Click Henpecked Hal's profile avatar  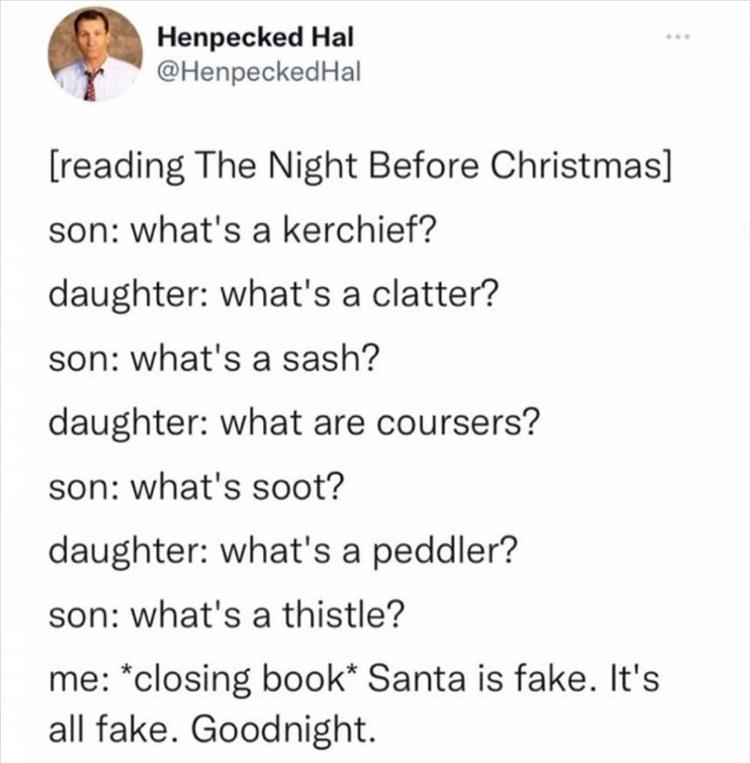95,55
